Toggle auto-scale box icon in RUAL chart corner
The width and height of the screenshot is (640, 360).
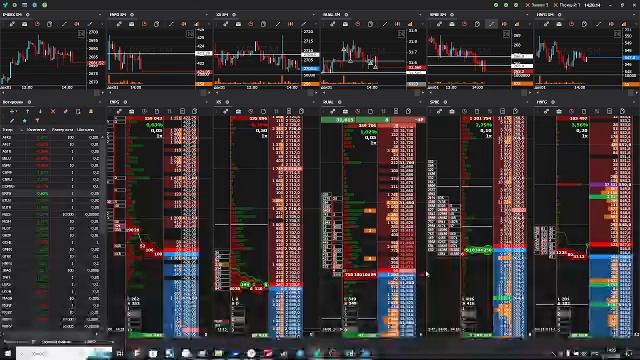401,34
